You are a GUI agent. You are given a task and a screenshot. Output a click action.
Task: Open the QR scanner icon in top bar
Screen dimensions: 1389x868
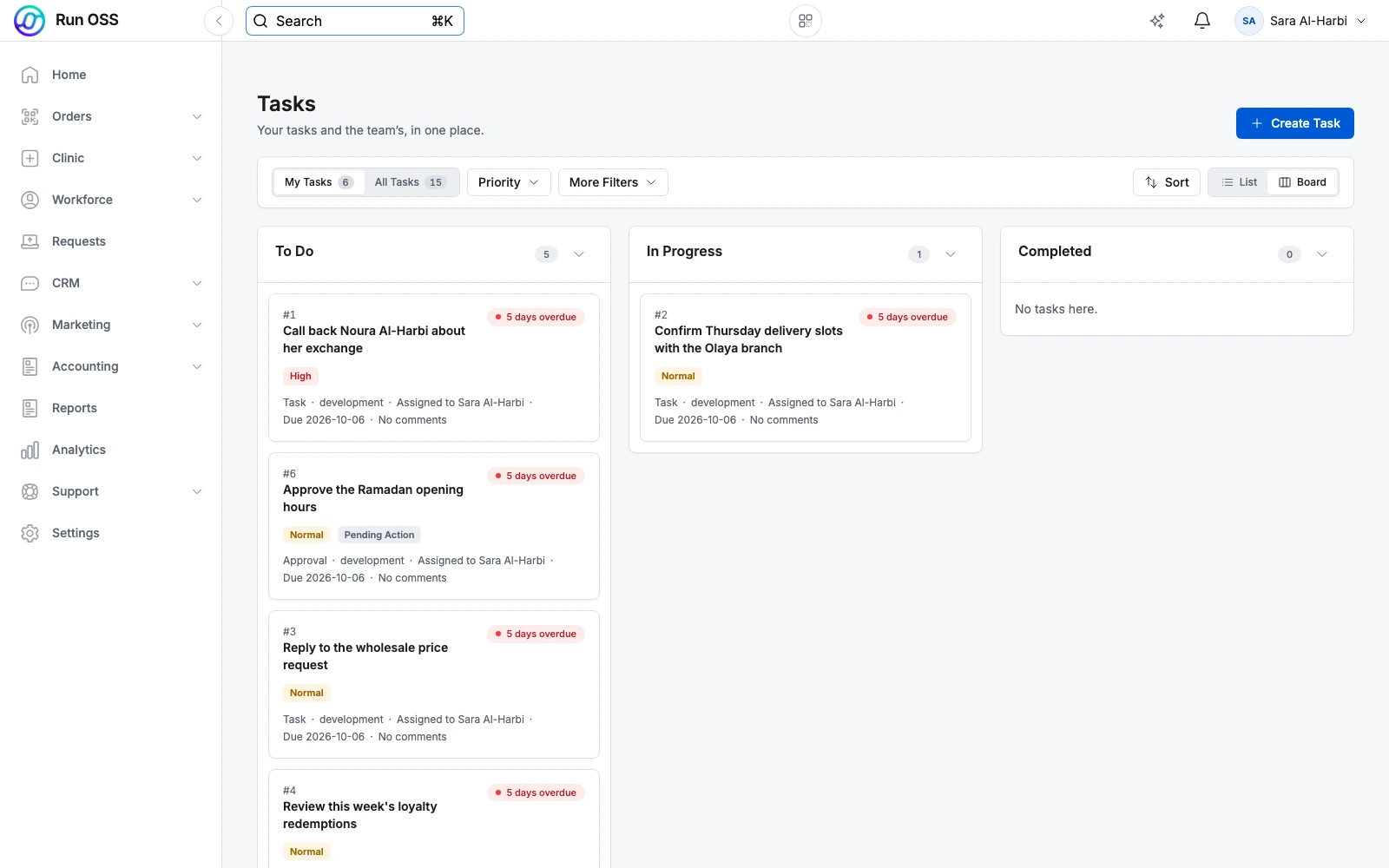[806, 21]
